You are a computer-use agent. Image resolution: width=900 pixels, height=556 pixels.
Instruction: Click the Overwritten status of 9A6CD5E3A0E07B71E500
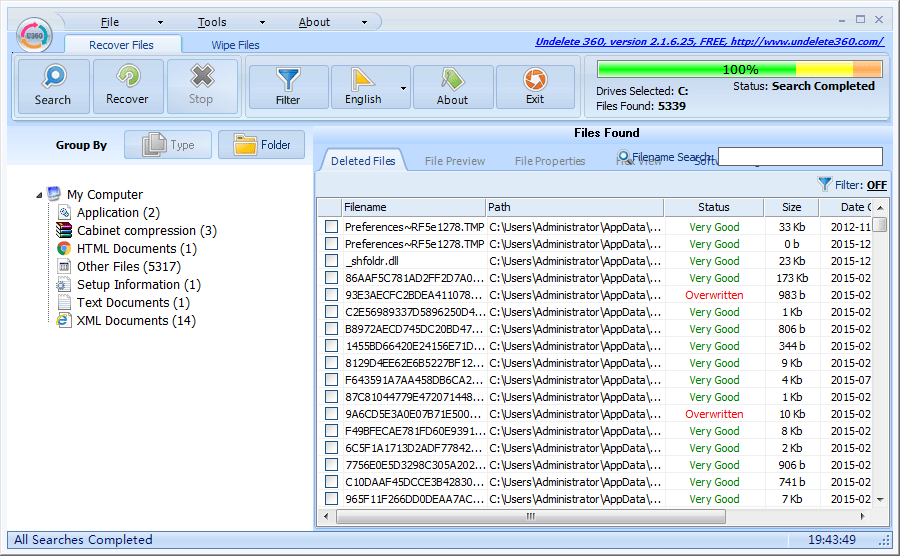point(714,414)
